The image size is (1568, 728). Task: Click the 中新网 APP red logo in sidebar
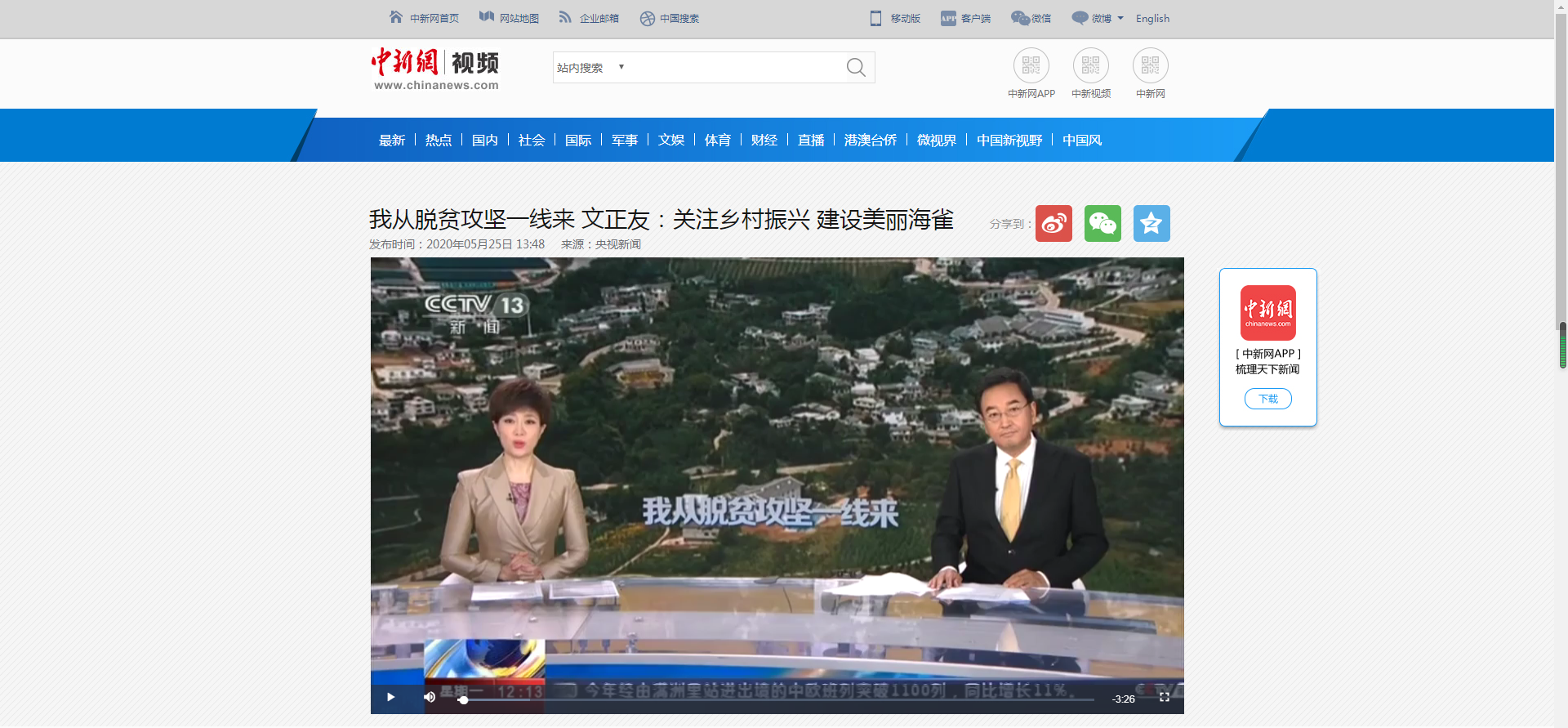(1268, 312)
